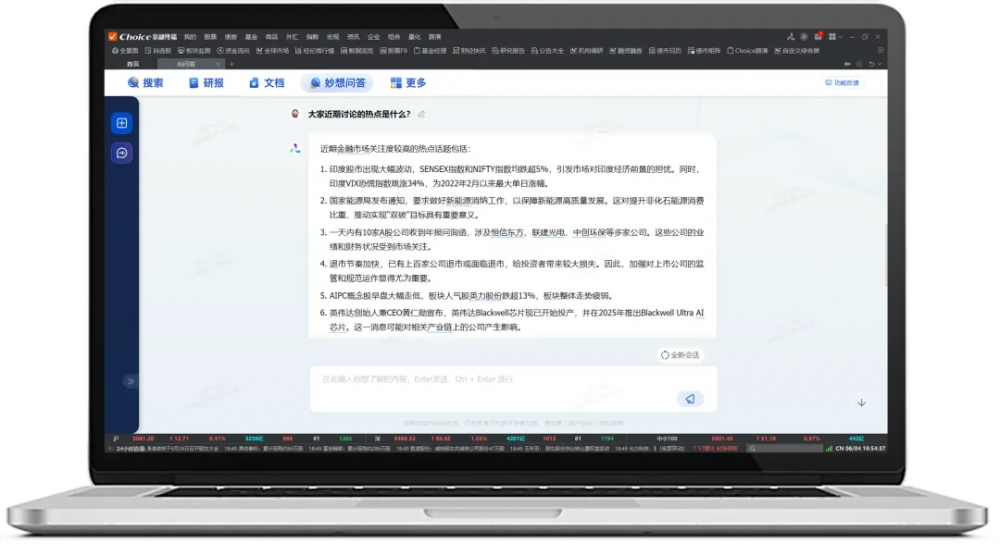Expand the left sidebar with double chevron

click(128, 382)
